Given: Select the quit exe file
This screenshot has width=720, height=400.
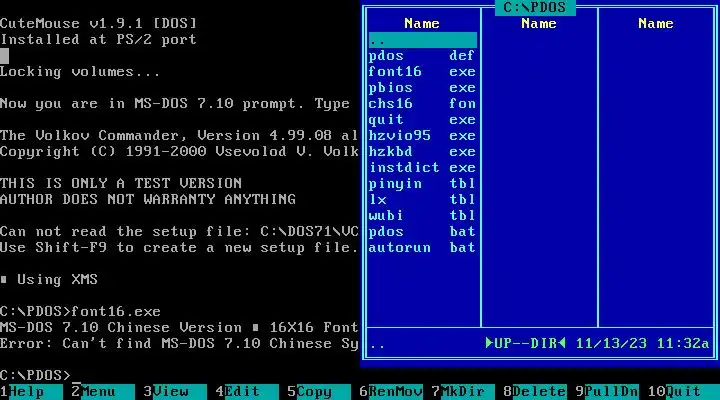Looking at the screenshot, I should pos(422,120).
